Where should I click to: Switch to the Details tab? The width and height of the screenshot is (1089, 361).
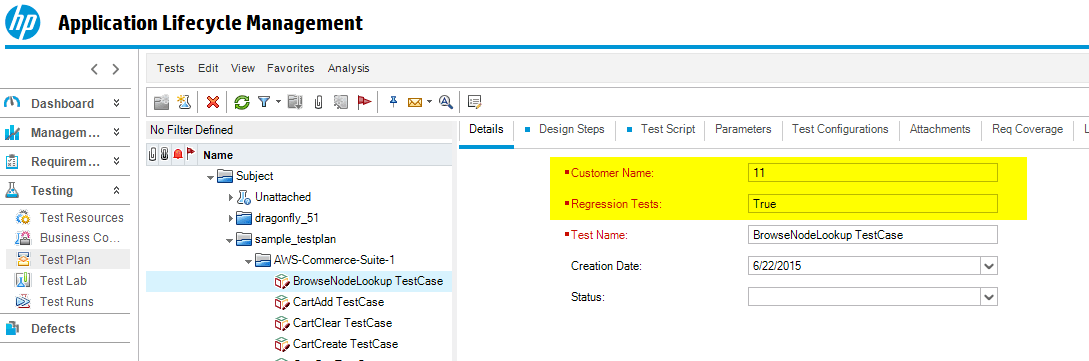[x=486, y=129]
